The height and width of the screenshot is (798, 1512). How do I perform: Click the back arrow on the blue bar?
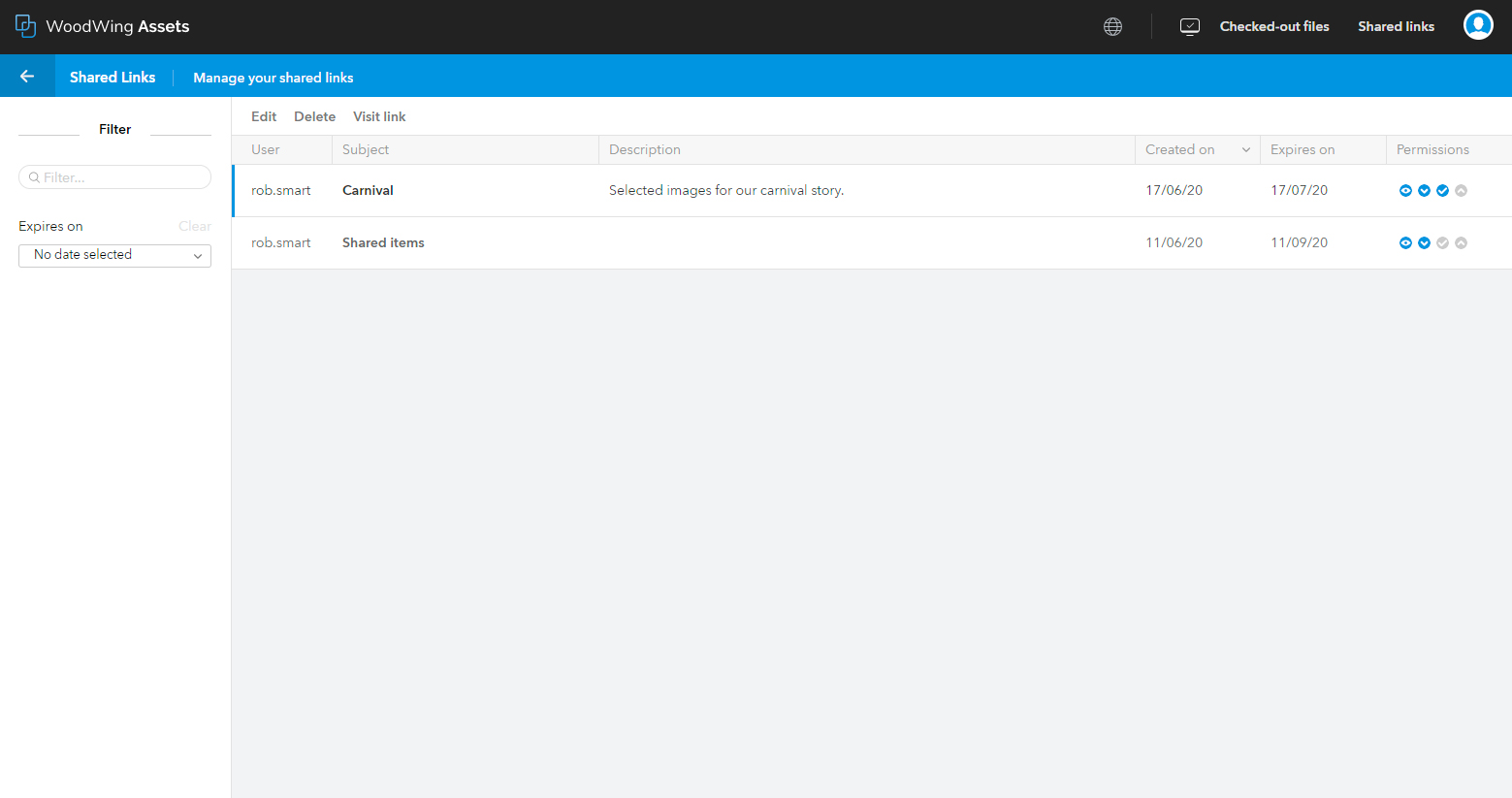[26, 76]
